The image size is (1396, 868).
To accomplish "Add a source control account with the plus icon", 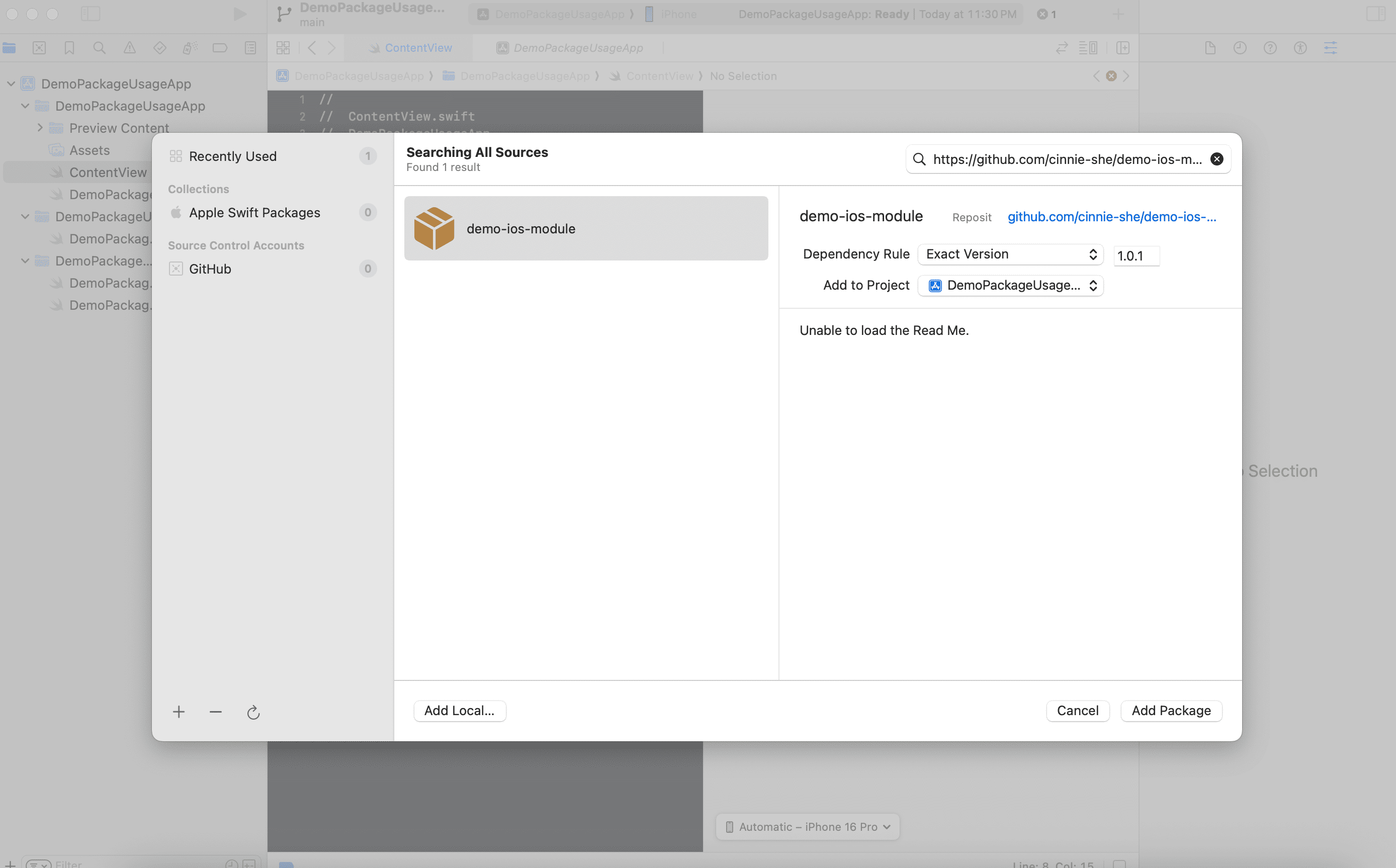I will [x=179, y=712].
